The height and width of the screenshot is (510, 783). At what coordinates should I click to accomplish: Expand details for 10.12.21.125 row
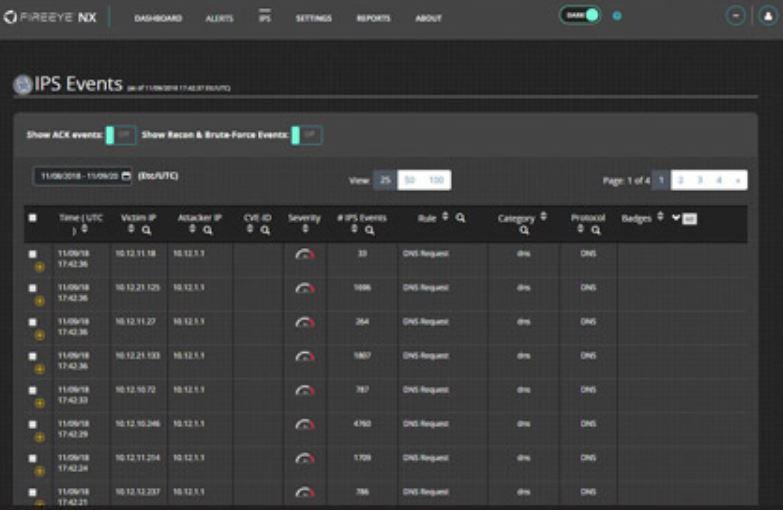point(39,301)
